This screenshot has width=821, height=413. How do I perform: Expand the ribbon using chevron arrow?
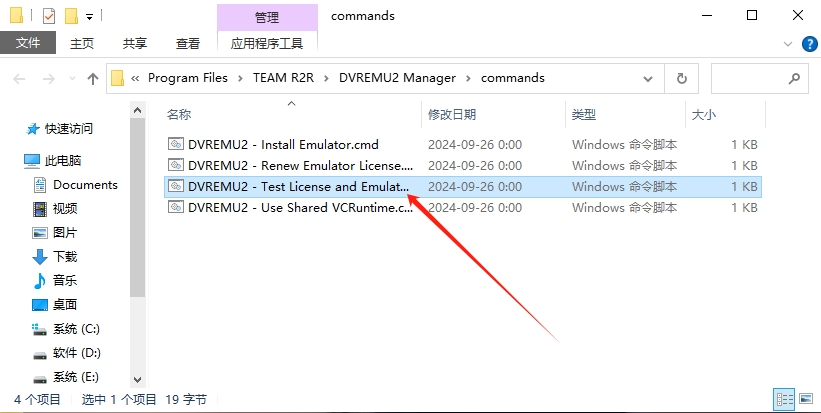(789, 43)
